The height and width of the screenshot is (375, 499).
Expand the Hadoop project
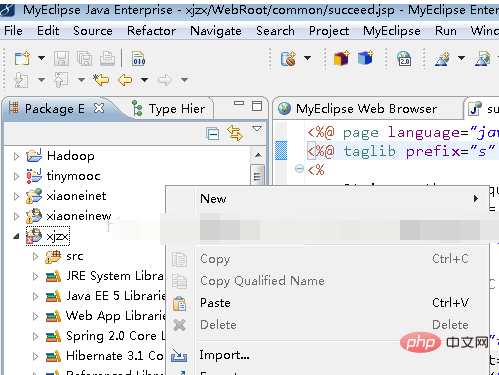[x=16, y=156]
